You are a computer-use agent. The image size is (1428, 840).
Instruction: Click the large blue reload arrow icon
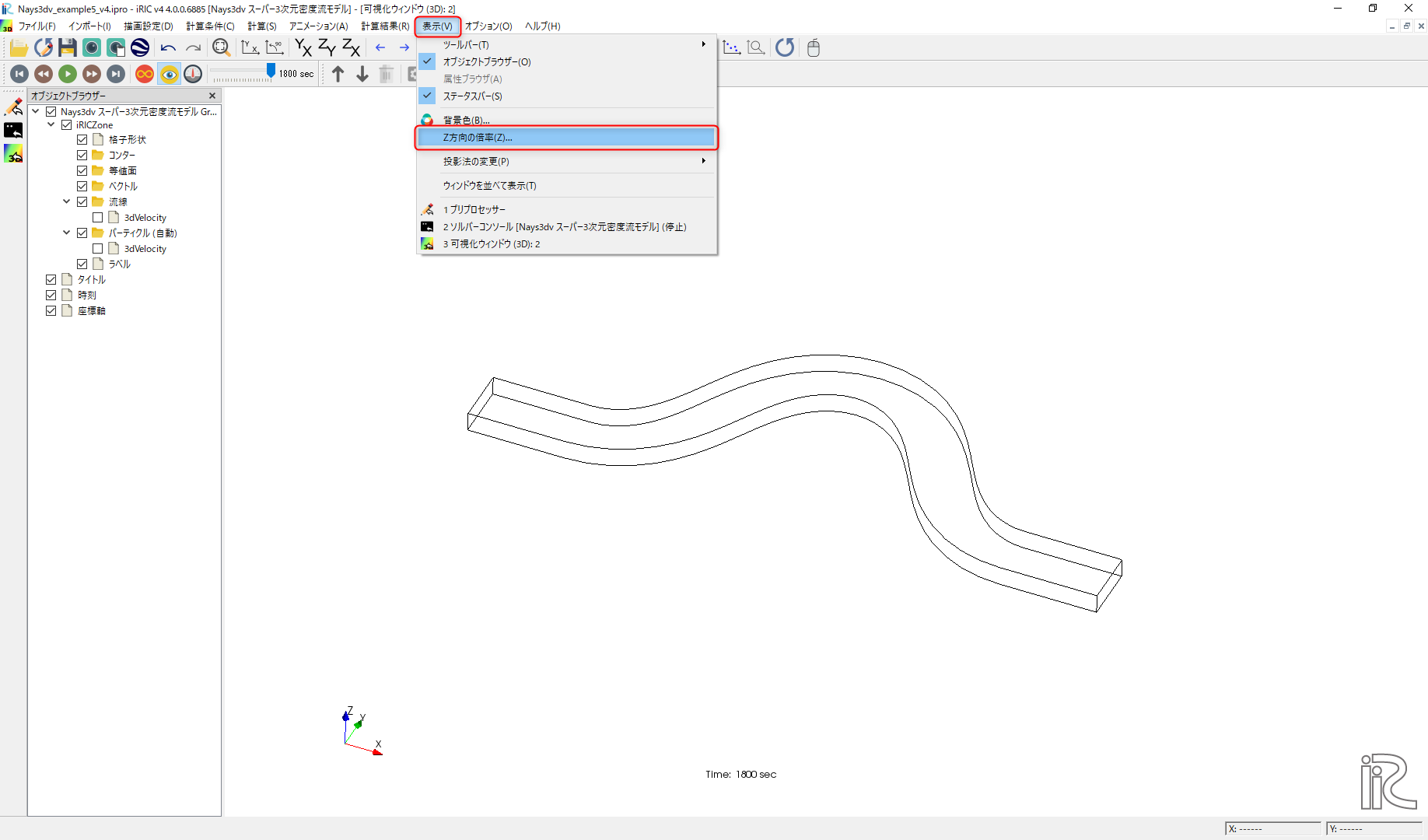785,48
